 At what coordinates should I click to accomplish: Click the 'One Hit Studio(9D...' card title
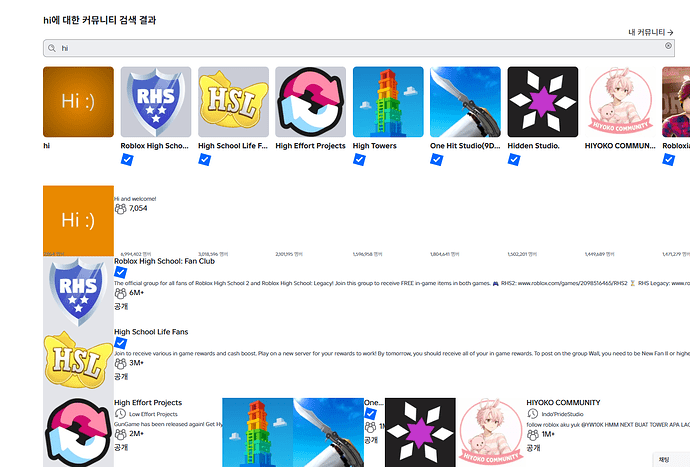(x=465, y=146)
